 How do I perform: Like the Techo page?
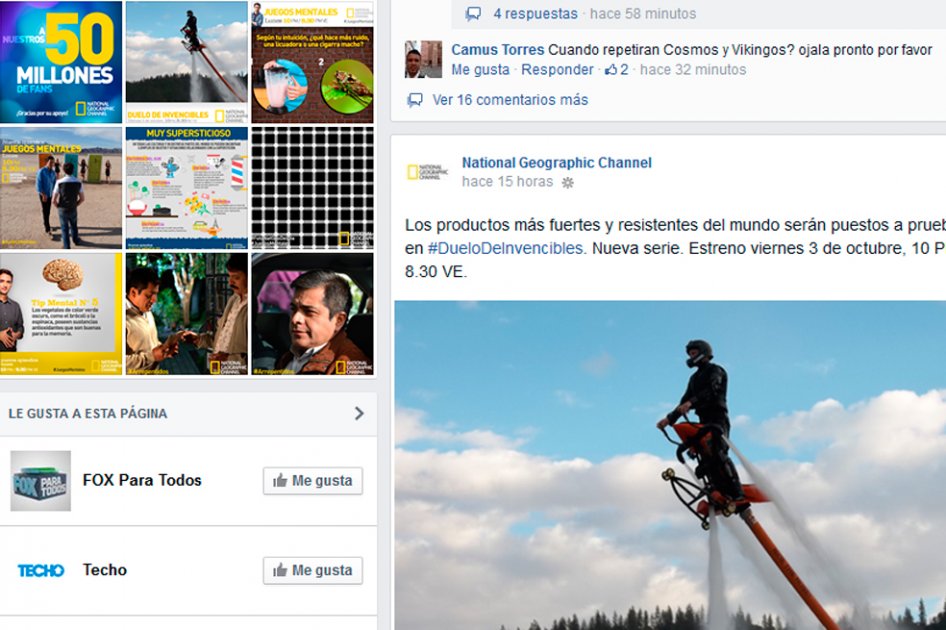313,570
